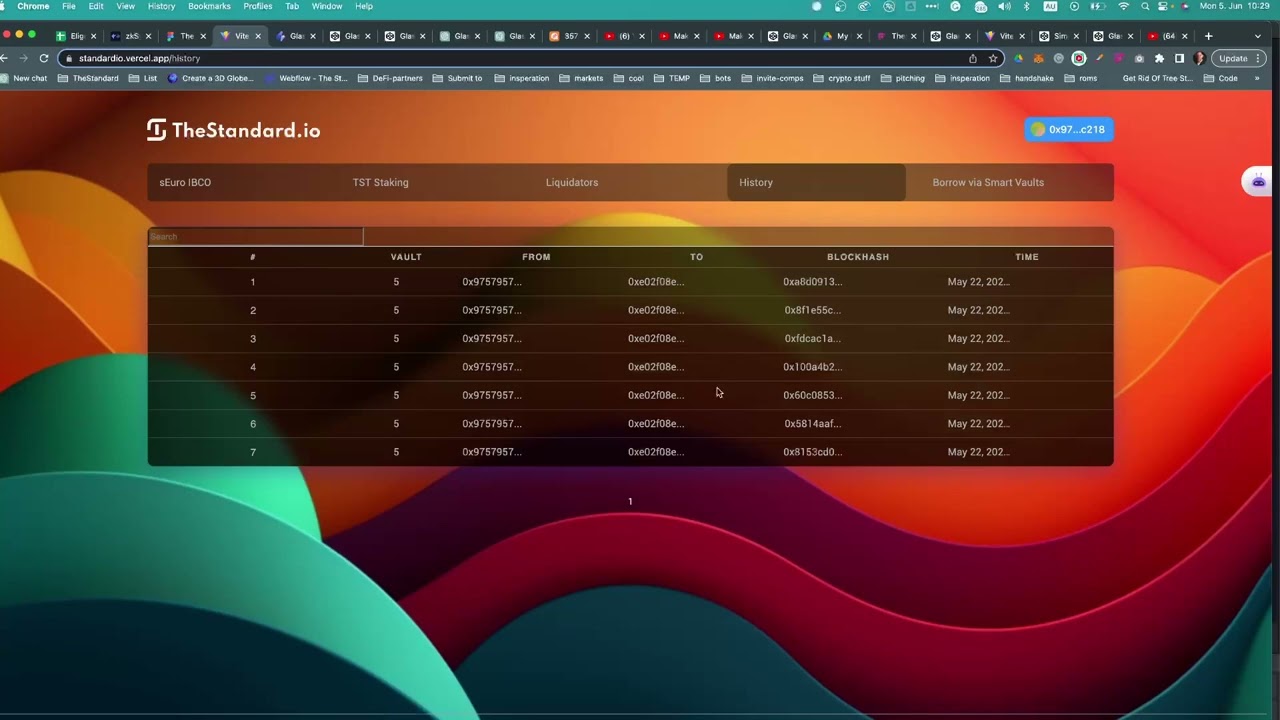
Task: Select blockhash 0xfdcac1a... cell
Action: pos(813,338)
